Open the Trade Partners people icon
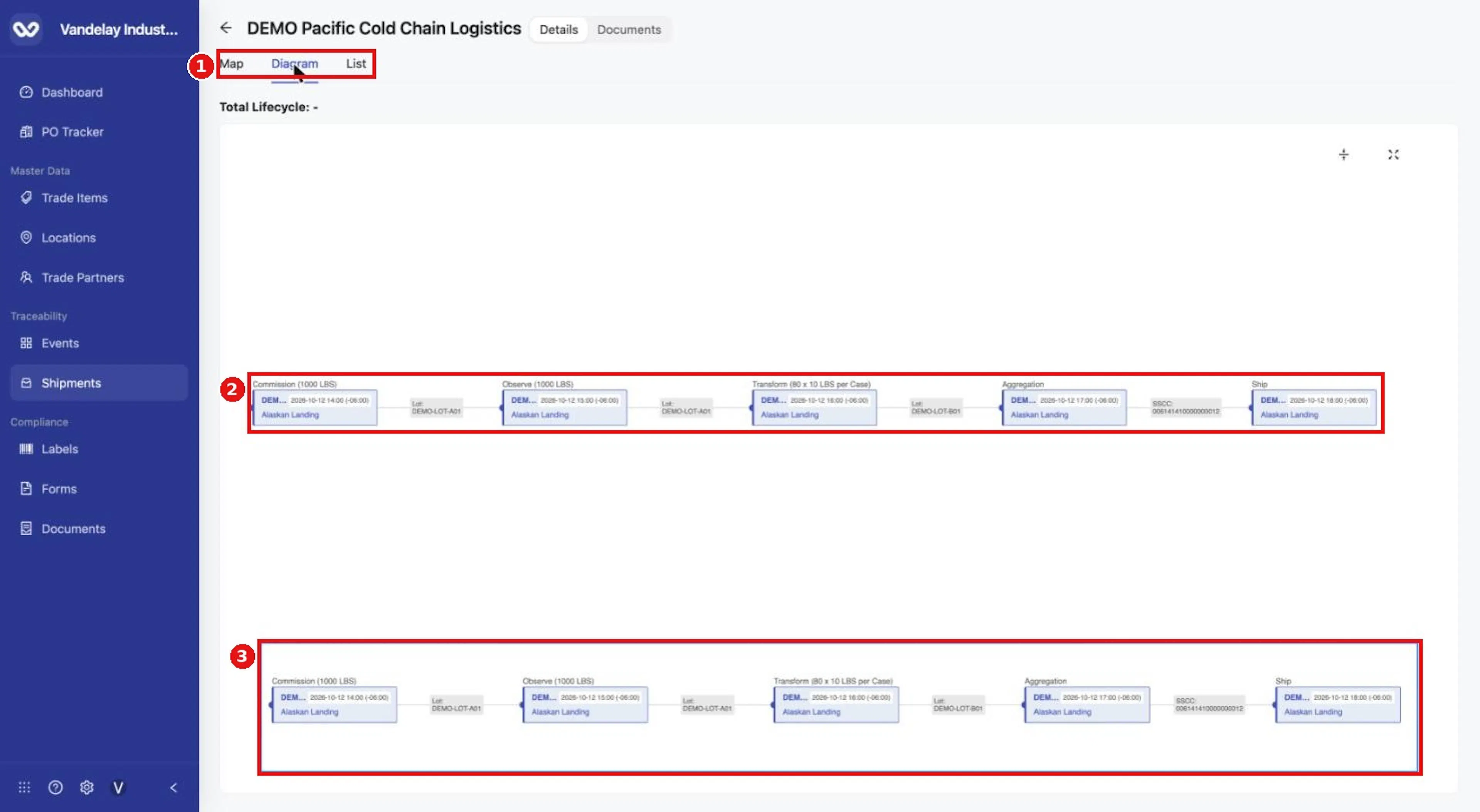This screenshot has height=812, width=1480. click(26, 277)
